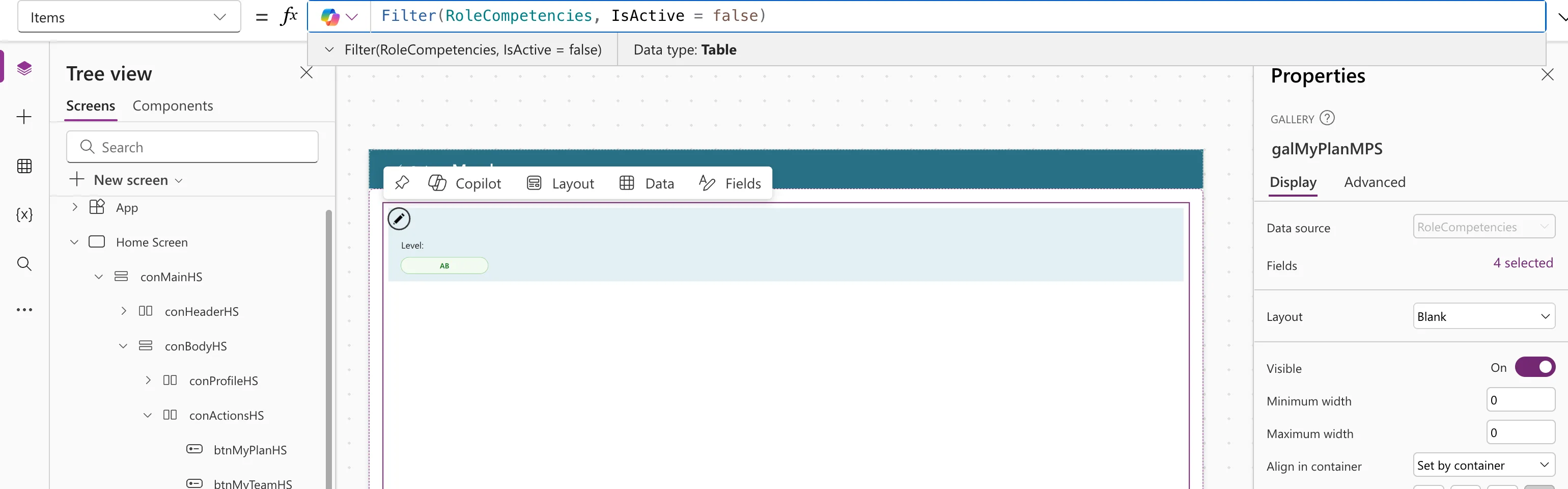
Task: Click the Tree view scrollbar
Action: [x=329, y=349]
